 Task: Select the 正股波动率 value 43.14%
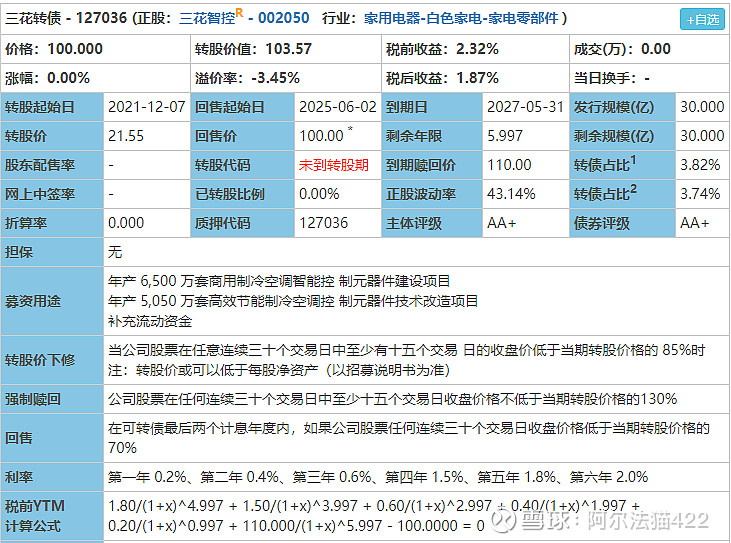pos(511,194)
